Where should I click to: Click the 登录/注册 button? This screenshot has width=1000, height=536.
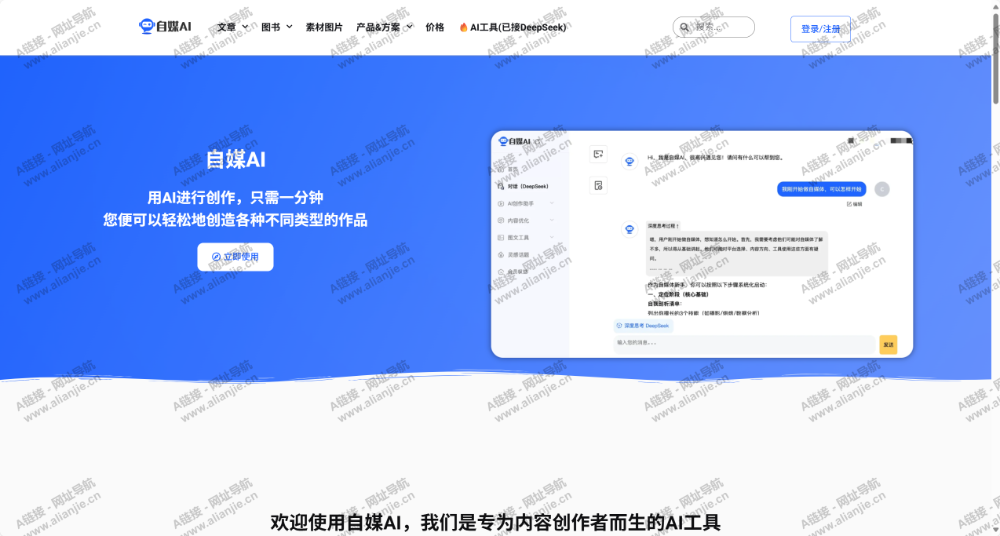coord(820,29)
